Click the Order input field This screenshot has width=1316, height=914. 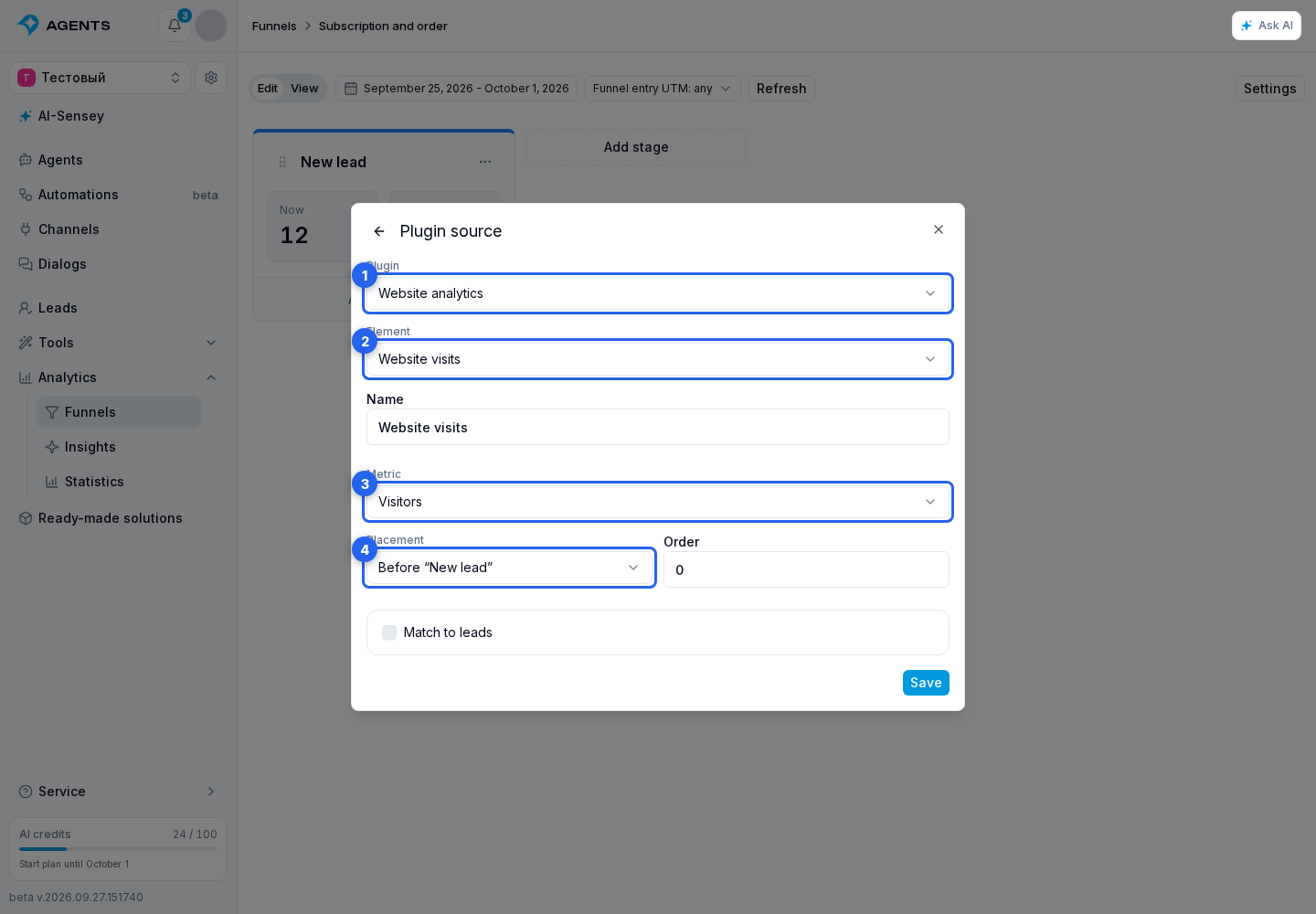(x=806, y=569)
